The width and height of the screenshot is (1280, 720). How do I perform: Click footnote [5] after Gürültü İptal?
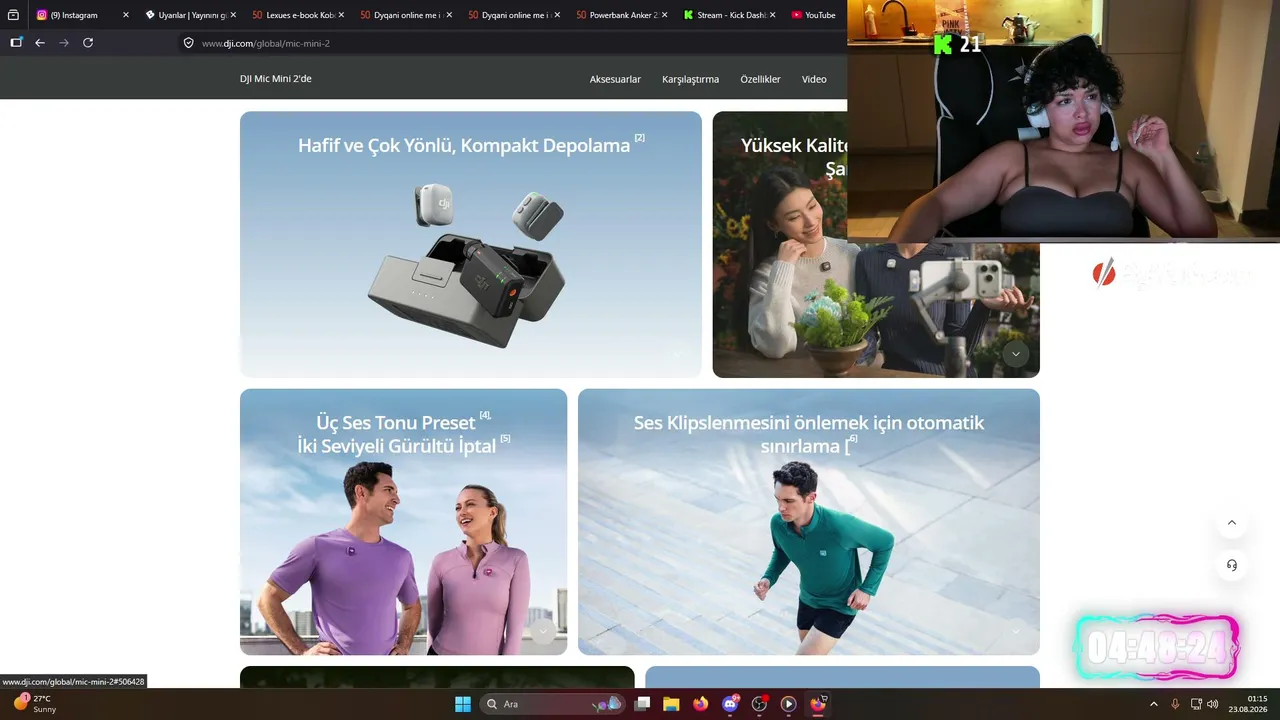505,438
